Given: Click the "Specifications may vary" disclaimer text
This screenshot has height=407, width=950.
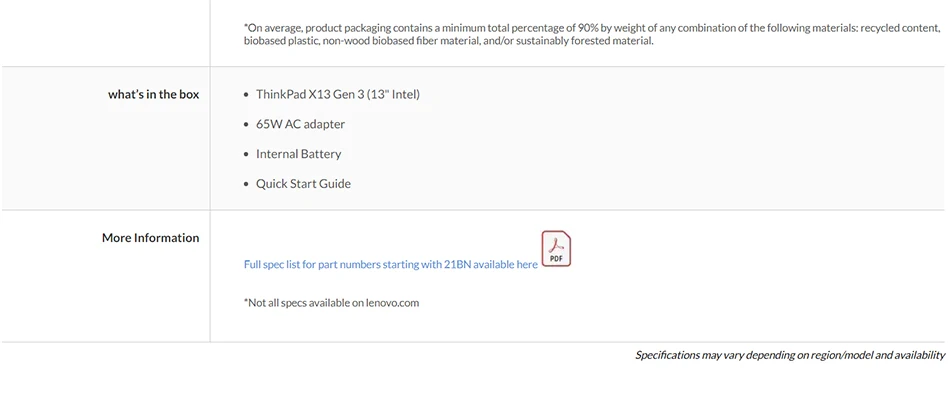Looking at the screenshot, I should click(789, 355).
